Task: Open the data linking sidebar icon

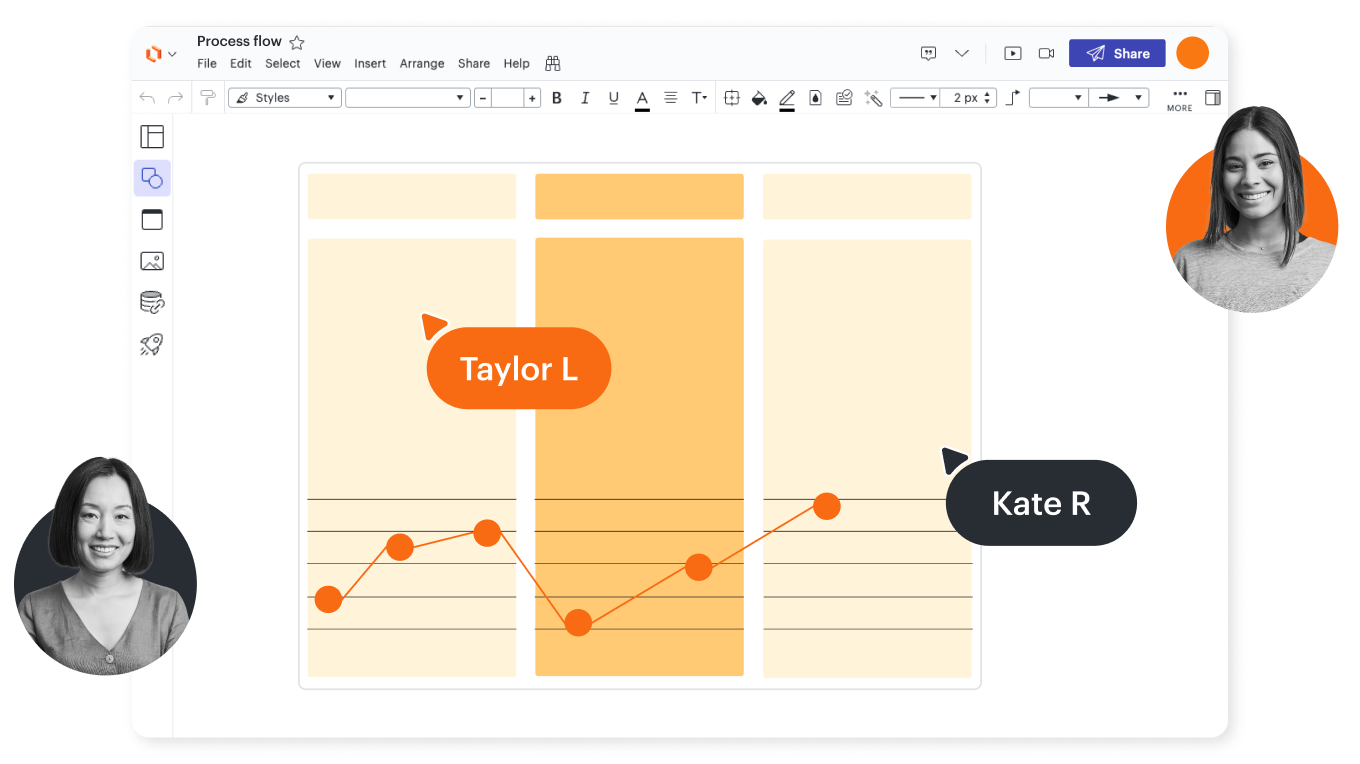Action: click(x=152, y=303)
